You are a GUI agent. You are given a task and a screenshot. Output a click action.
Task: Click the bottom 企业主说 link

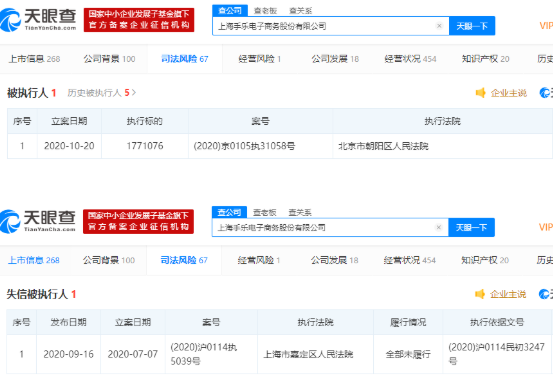click(508, 294)
